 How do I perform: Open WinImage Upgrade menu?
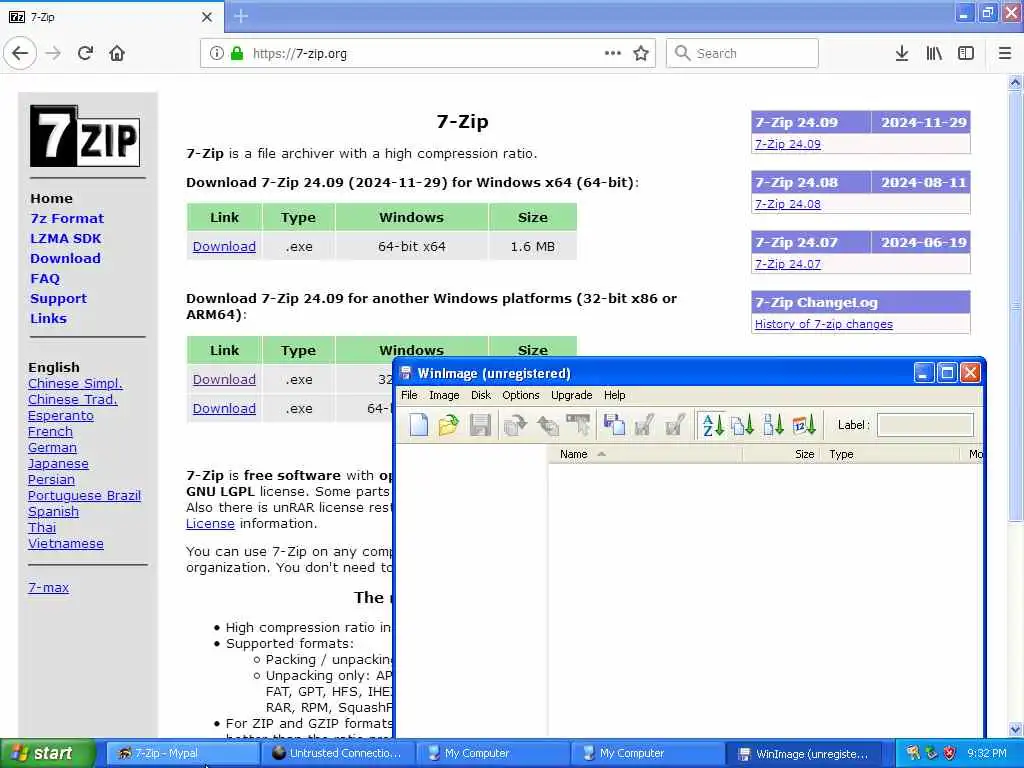[x=571, y=395]
